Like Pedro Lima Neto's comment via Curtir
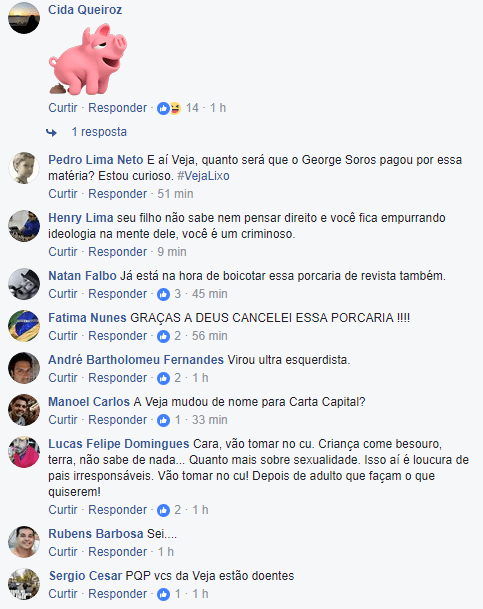The height and width of the screenshot is (609, 483). [x=63, y=194]
